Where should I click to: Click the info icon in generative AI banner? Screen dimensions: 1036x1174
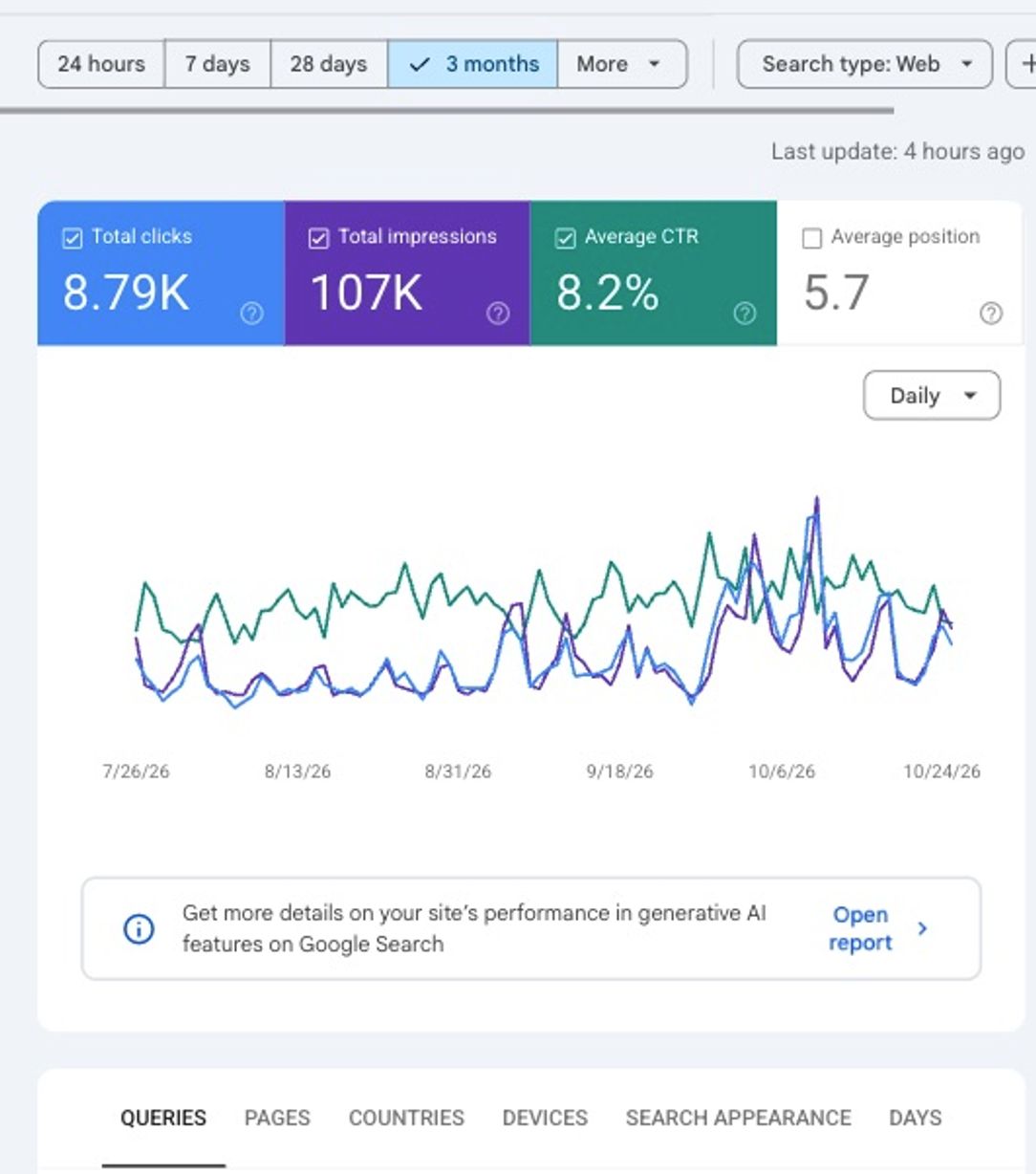click(x=139, y=928)
